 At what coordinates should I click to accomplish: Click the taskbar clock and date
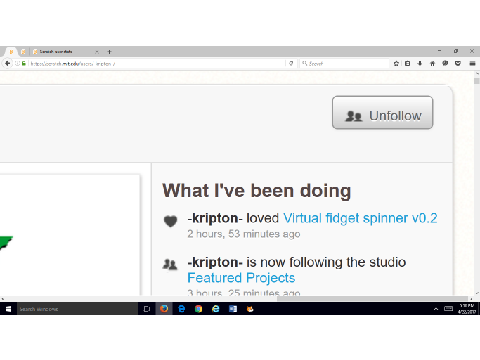(467, 309)
